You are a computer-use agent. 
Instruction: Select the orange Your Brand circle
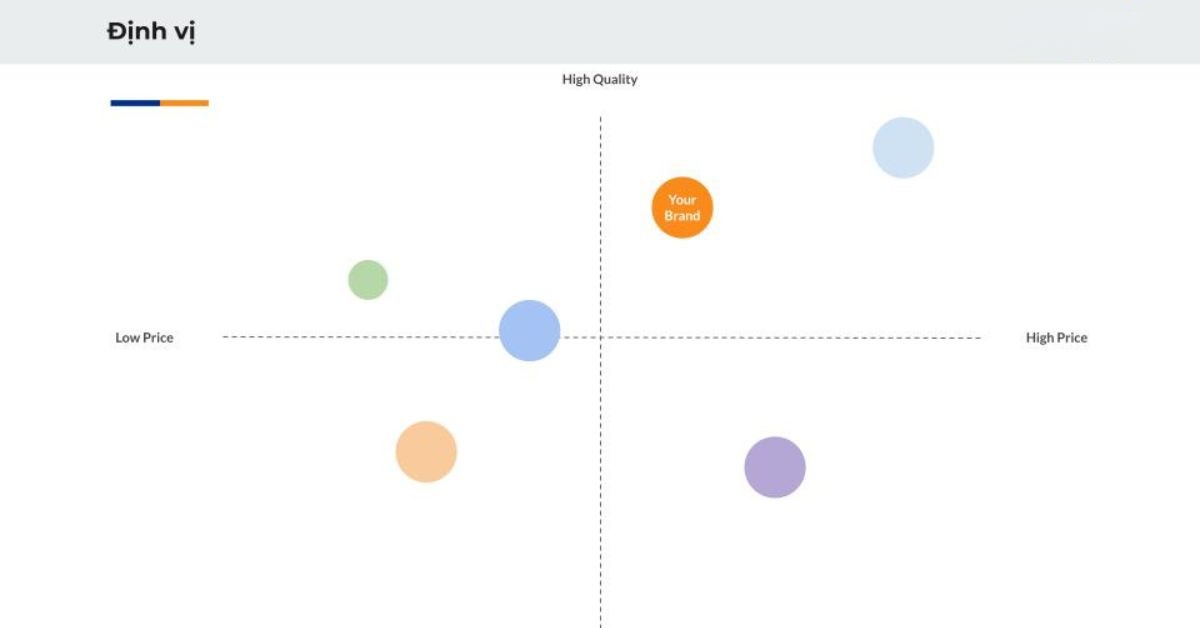[x=682, y=208]
